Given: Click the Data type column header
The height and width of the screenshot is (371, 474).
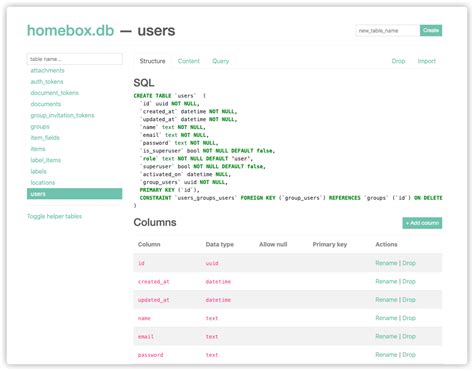Looking at the screenshot, I should click(220, 244).
